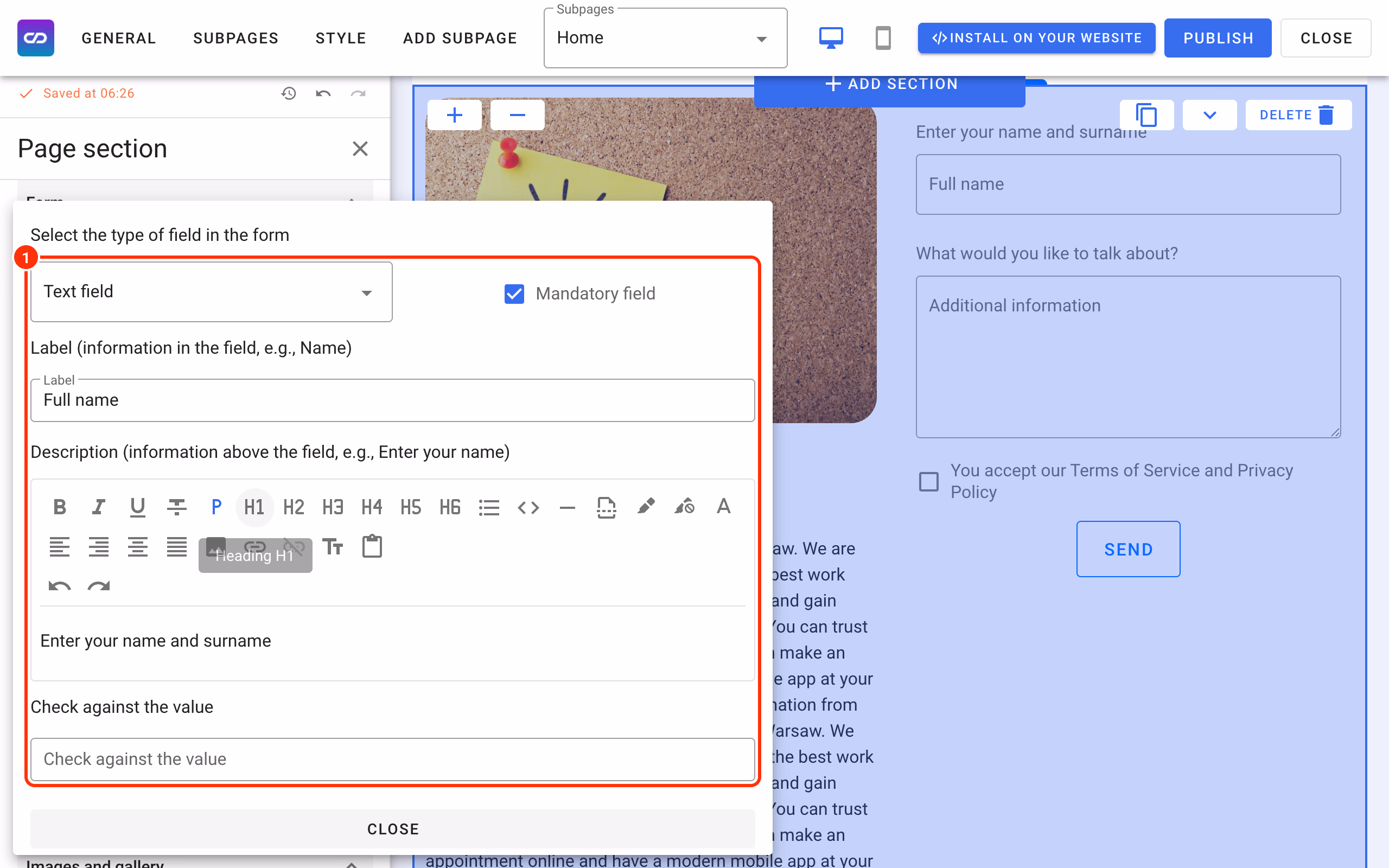Viewport: 1389px width, 868px height.
Task: Click Full name field in preview
Action: [x=1128, y=184]
